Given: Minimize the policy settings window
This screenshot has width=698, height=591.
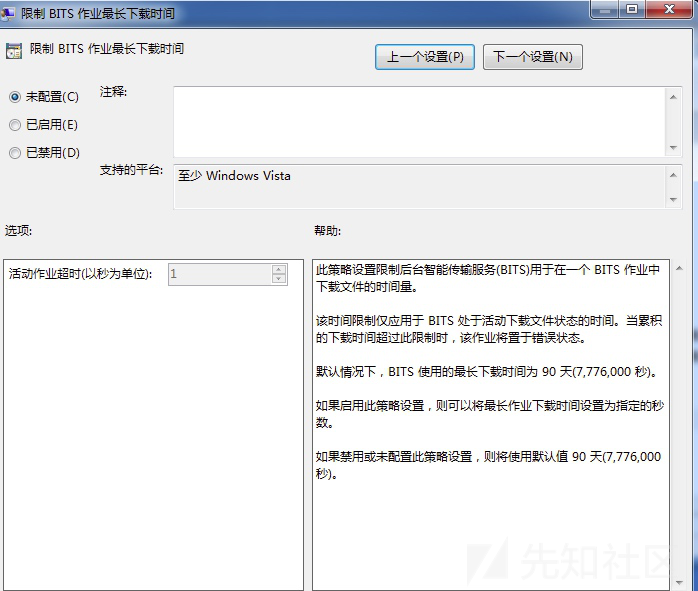Looking at the screenshot, I should coord(605,10).
